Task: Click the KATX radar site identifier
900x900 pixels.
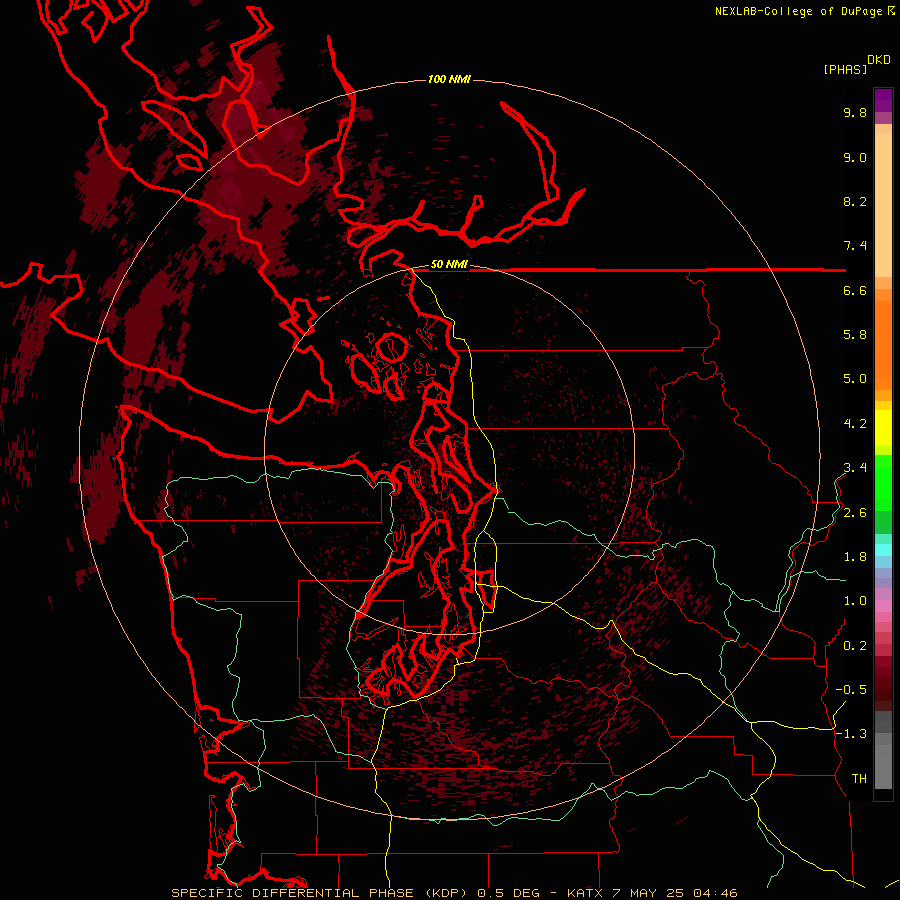Action: tap(585, 893)
